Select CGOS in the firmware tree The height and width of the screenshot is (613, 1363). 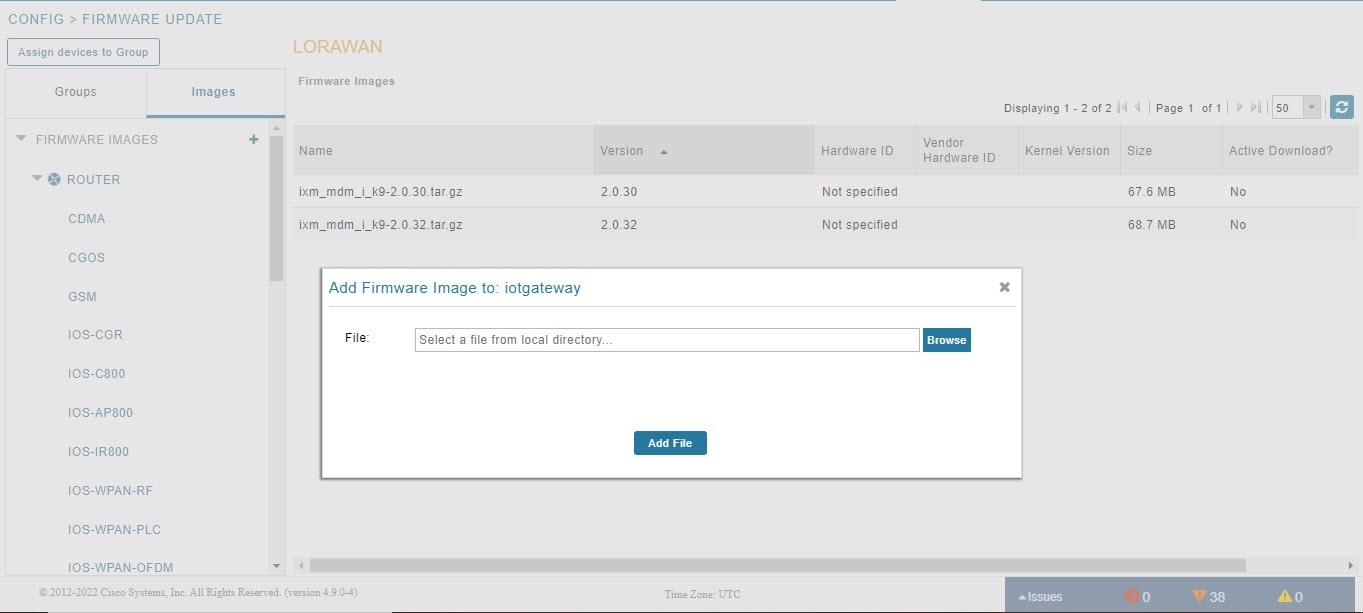[87, 258]
